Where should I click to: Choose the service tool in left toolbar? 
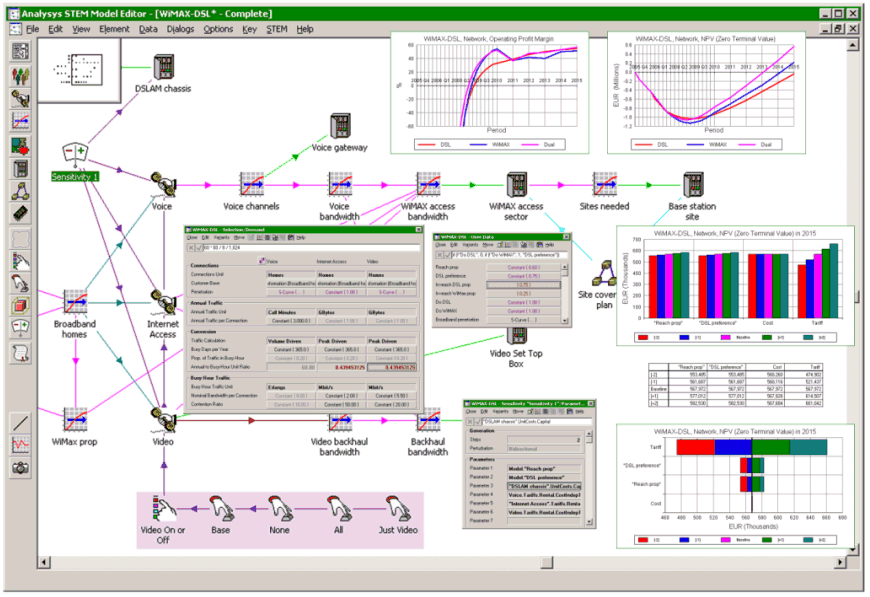tap(21, 99)
